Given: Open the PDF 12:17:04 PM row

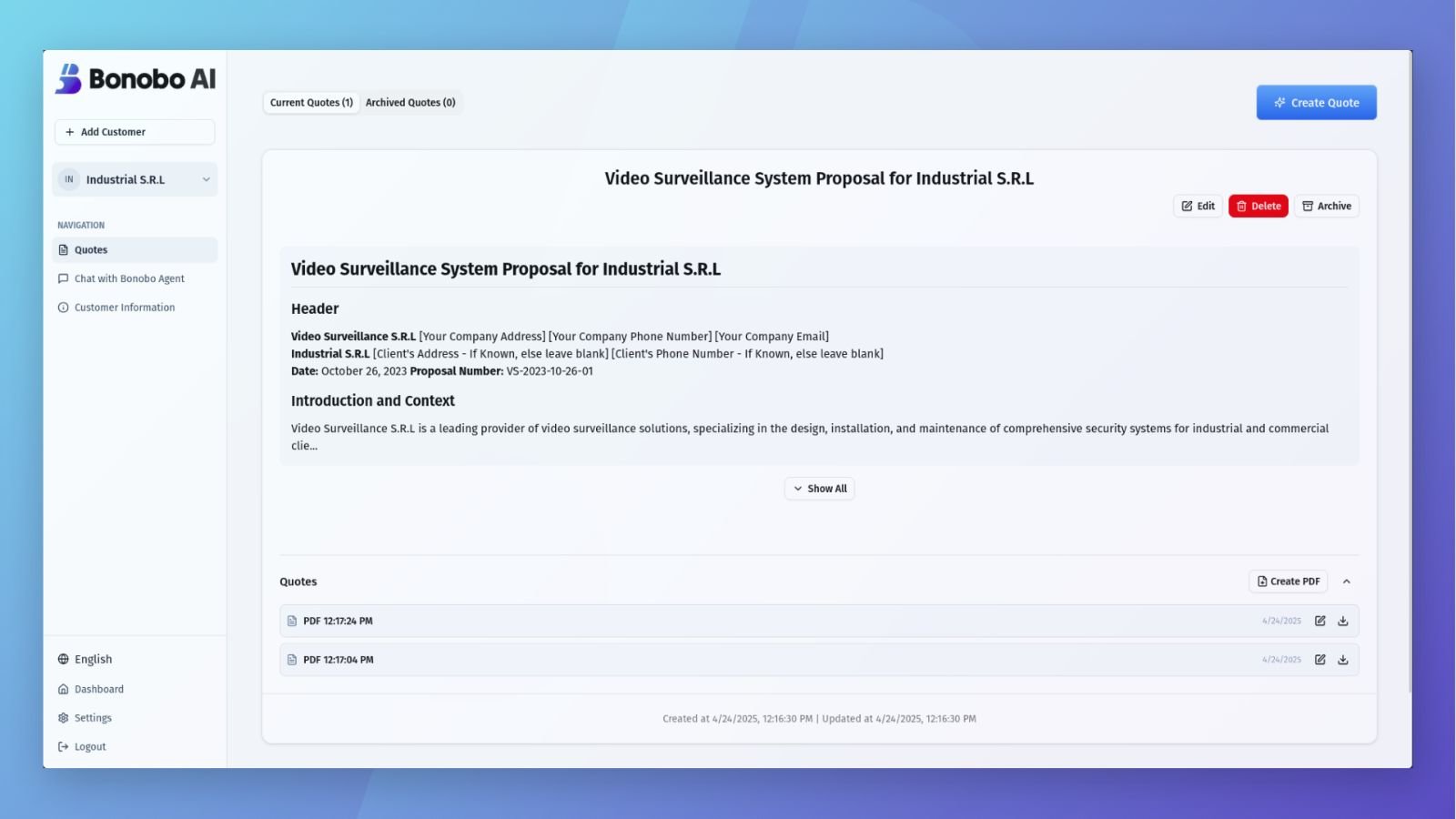Looking at the screenshot, I should point(819,660).
